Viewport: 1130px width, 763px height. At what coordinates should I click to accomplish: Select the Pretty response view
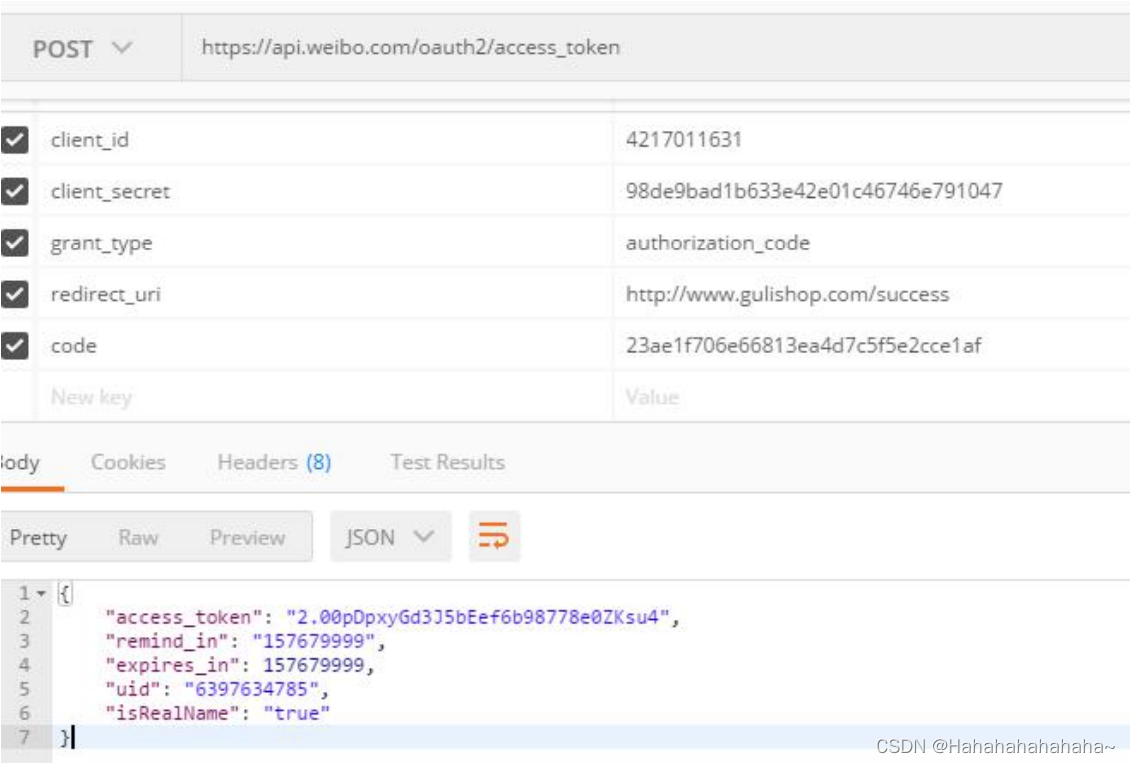41,536
